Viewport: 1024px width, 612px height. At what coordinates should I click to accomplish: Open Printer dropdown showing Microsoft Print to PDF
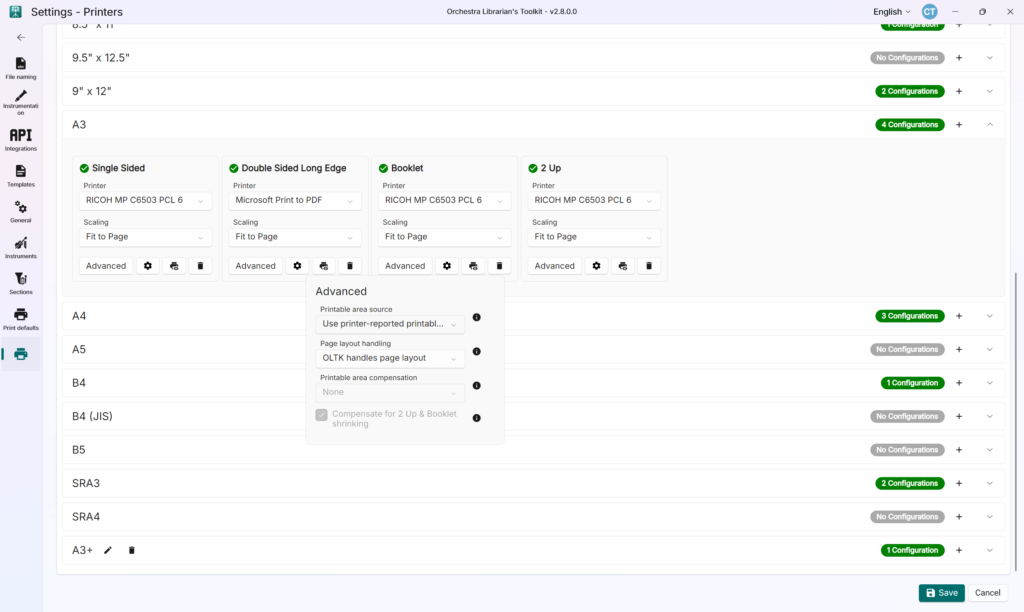pos(294,201)
